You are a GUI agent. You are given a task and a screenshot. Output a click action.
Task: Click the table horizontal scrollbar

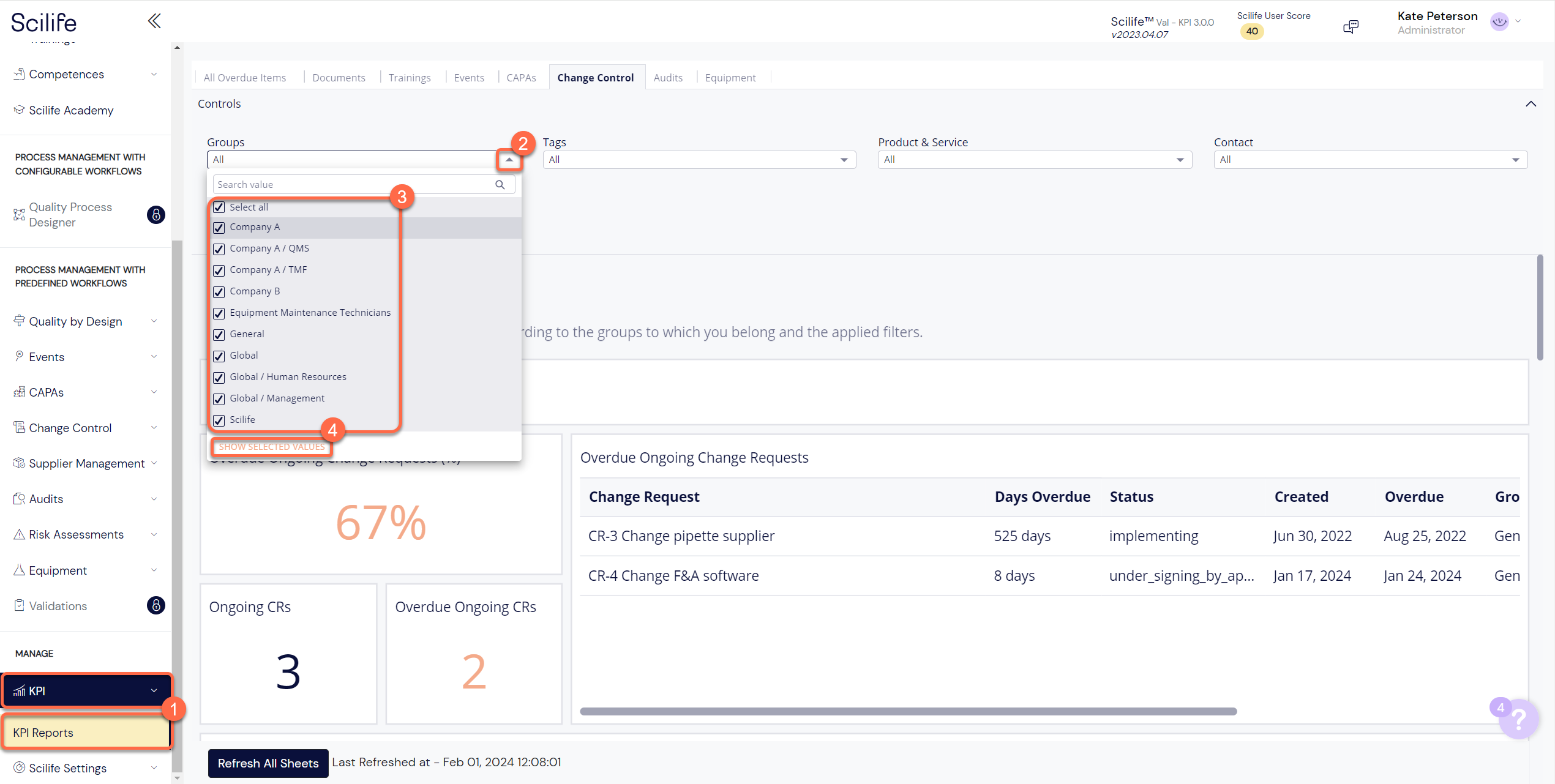click(x=908, y=711)
